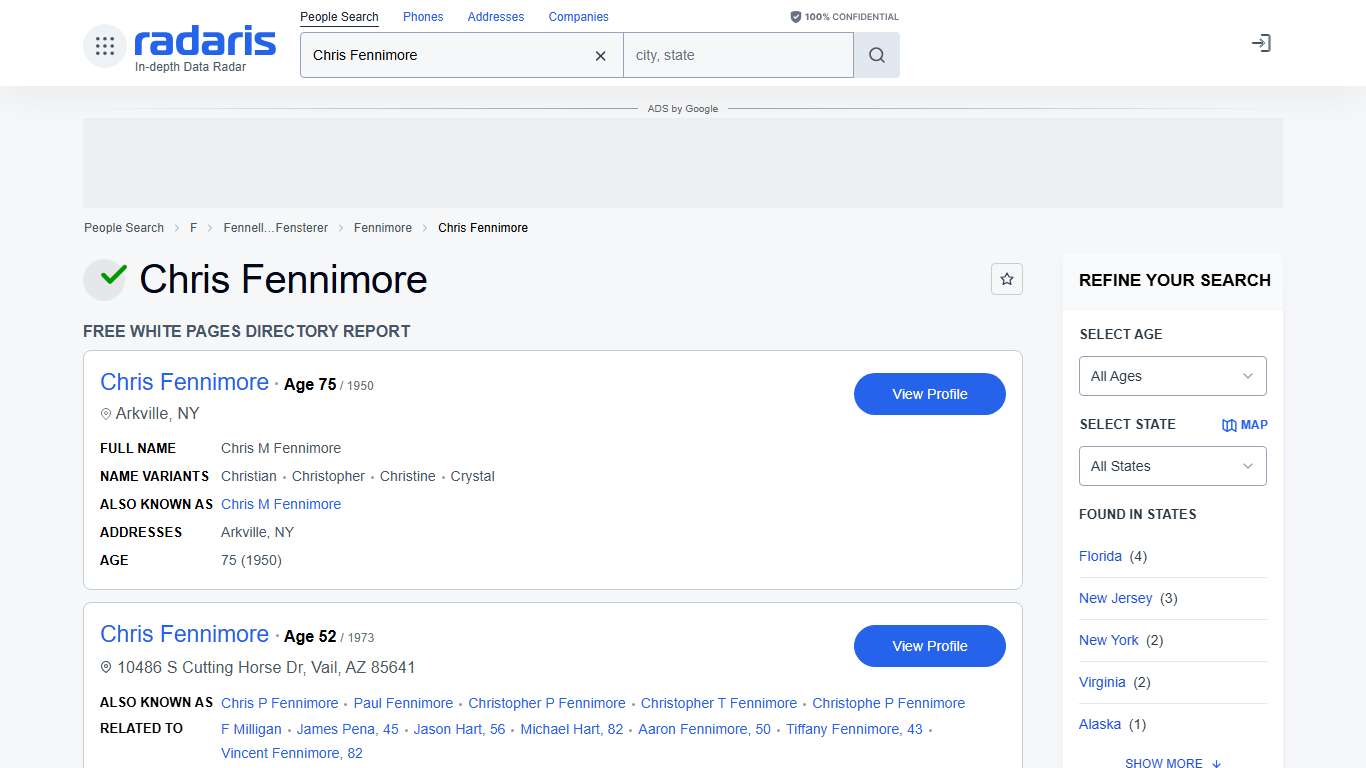Navigate to People Search via breadcrumb
Viewport: 1366px width, 768px height.
(123, 227)
